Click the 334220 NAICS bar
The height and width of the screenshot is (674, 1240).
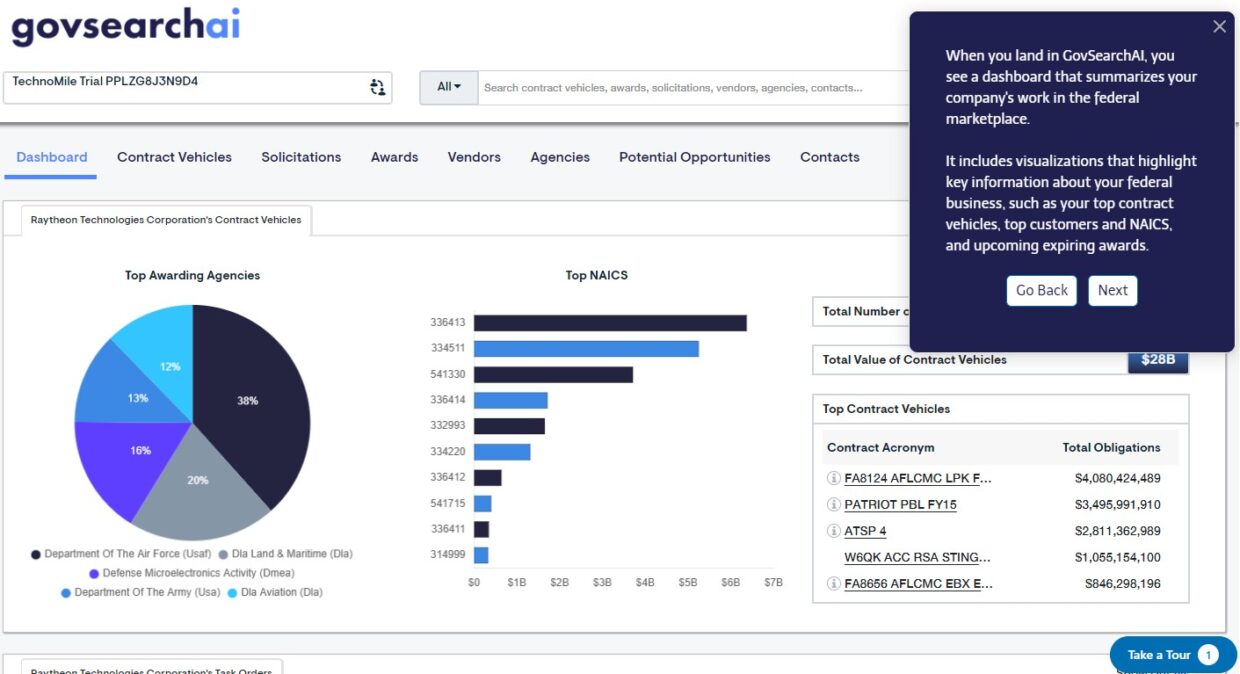pyautogui.click(x=502, y=452)
